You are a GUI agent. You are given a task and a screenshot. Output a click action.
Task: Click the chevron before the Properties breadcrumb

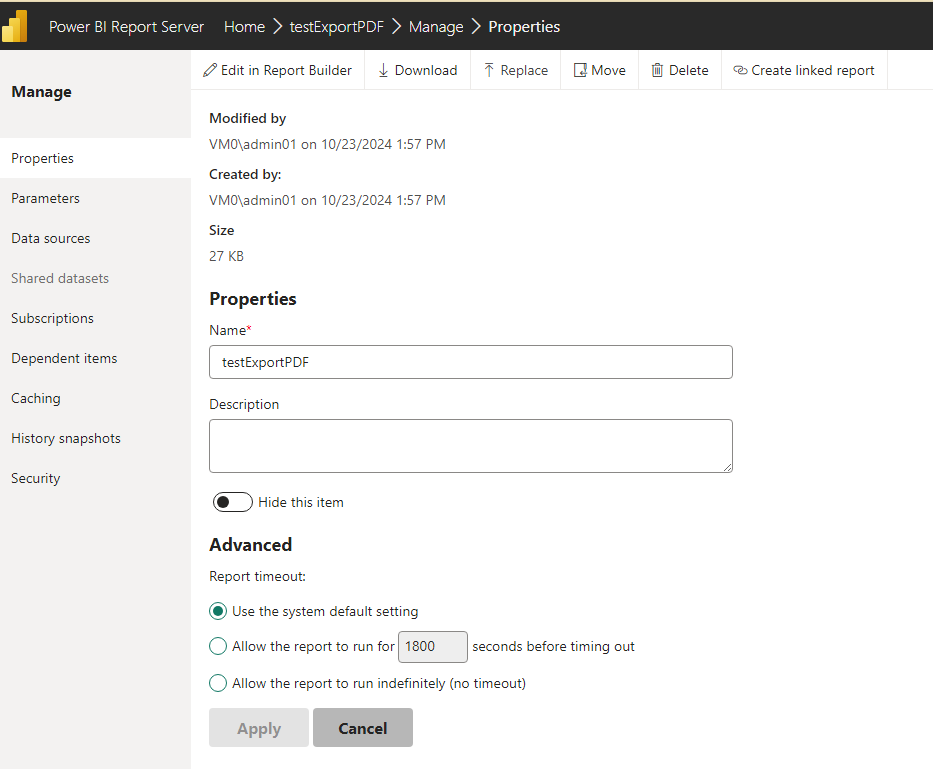click(x=476, y=27)
